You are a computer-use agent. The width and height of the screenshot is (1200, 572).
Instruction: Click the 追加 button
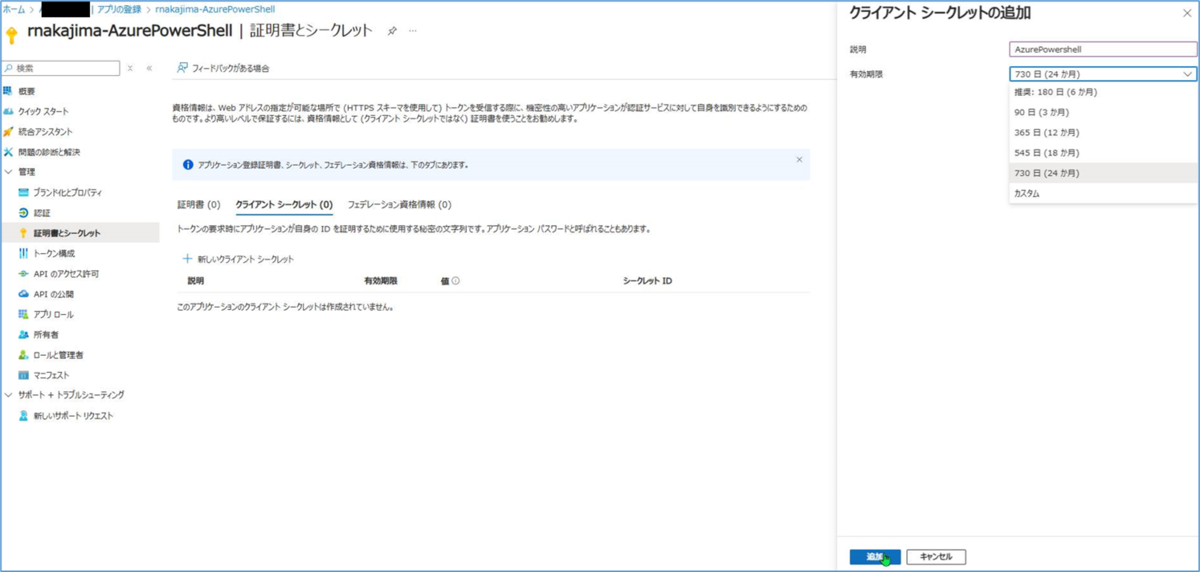pos(875,556)
